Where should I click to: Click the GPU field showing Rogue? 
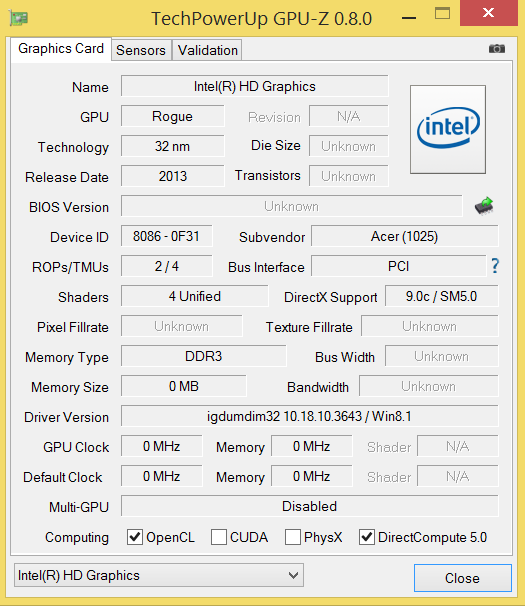point(172,116)
